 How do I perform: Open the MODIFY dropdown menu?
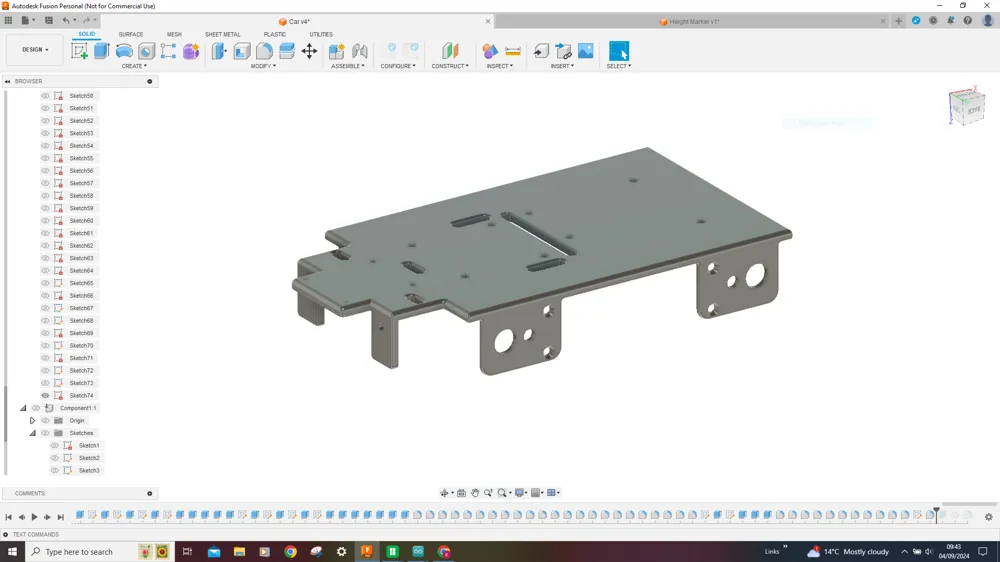click(263, 66)
